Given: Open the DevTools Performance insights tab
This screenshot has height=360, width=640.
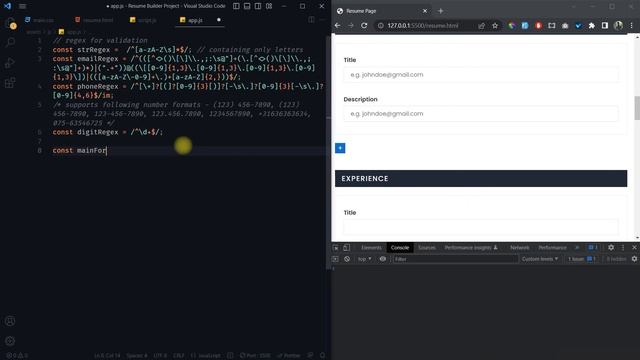Looking at the screenshot, I should point(471,248).
